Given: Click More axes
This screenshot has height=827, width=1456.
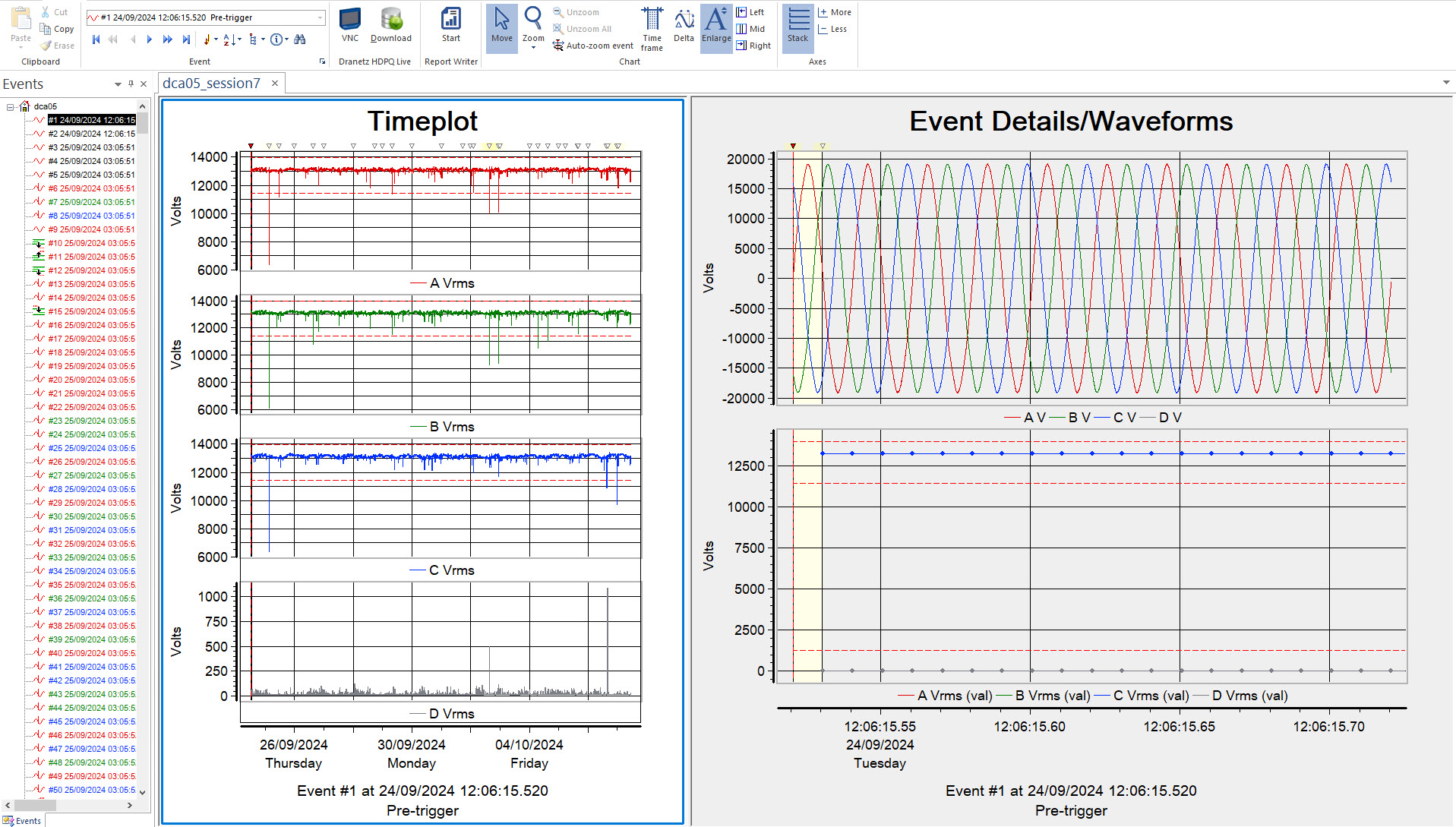Looking at the screenshot, I should pyautogui.click(x=834, y=12).
